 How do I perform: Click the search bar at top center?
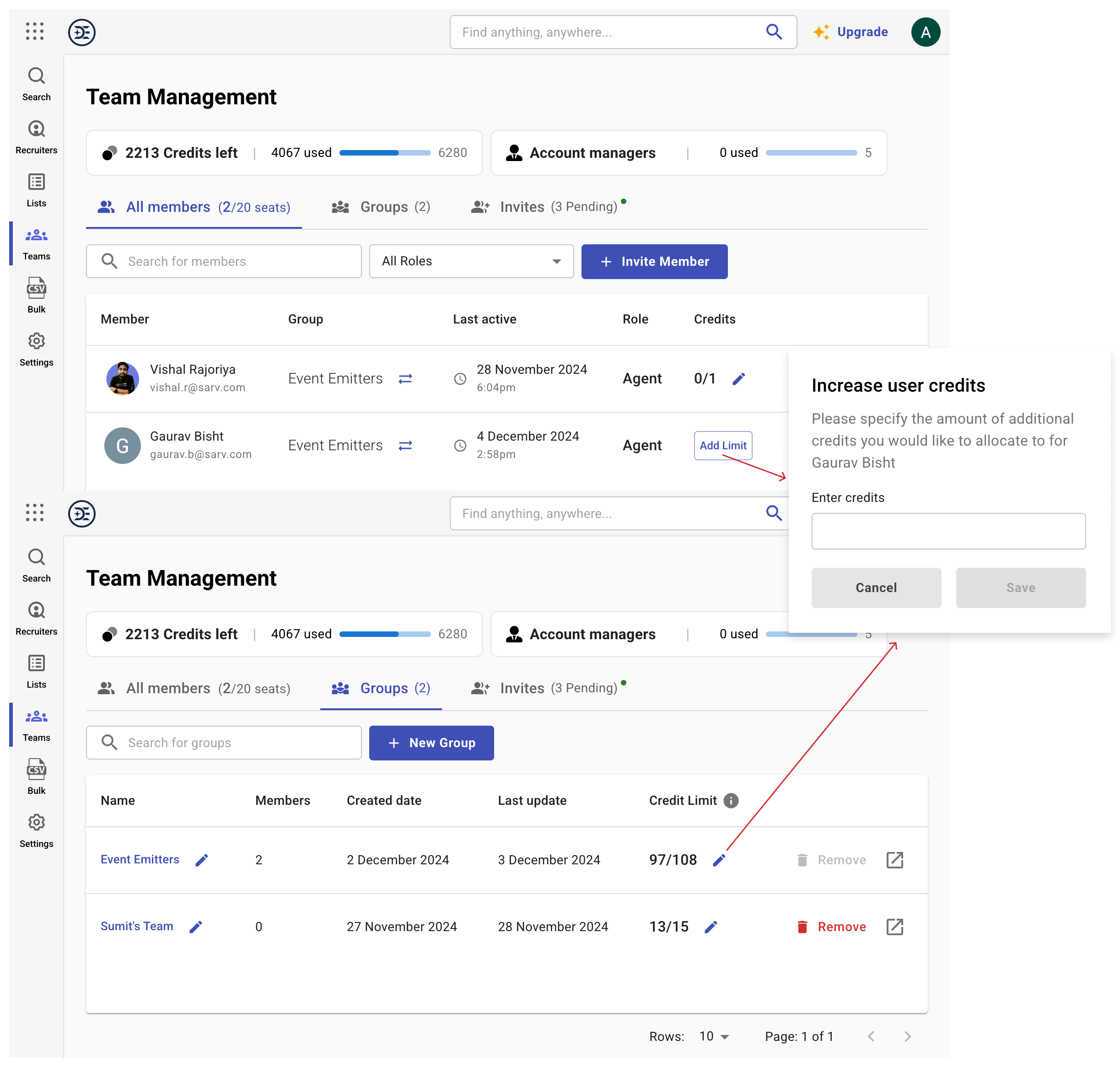tap(621, 32)
